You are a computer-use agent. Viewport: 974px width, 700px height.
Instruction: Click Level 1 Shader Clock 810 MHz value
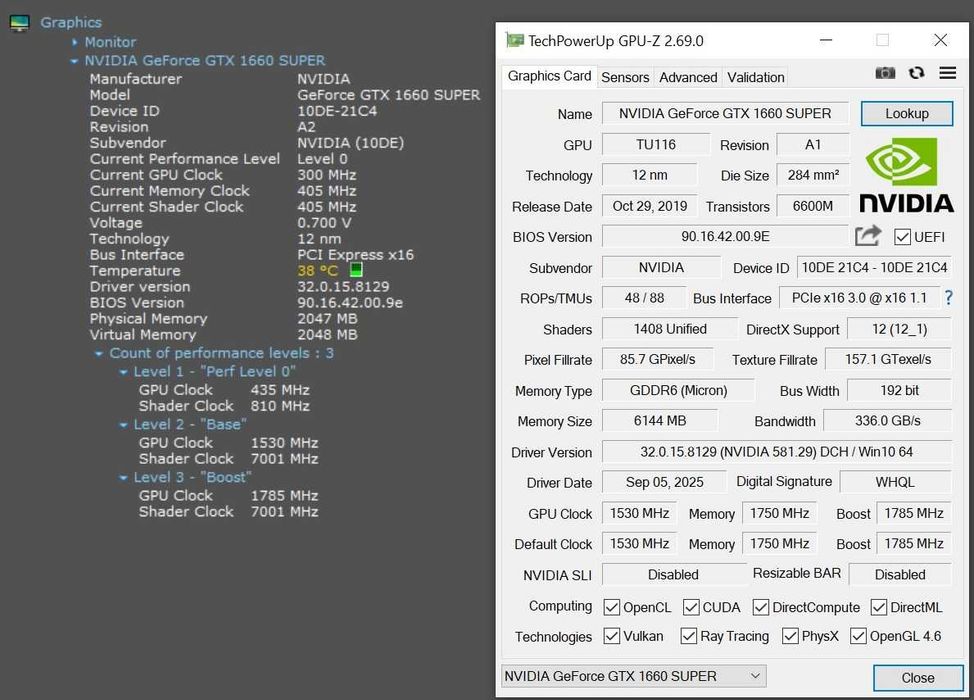280,406
